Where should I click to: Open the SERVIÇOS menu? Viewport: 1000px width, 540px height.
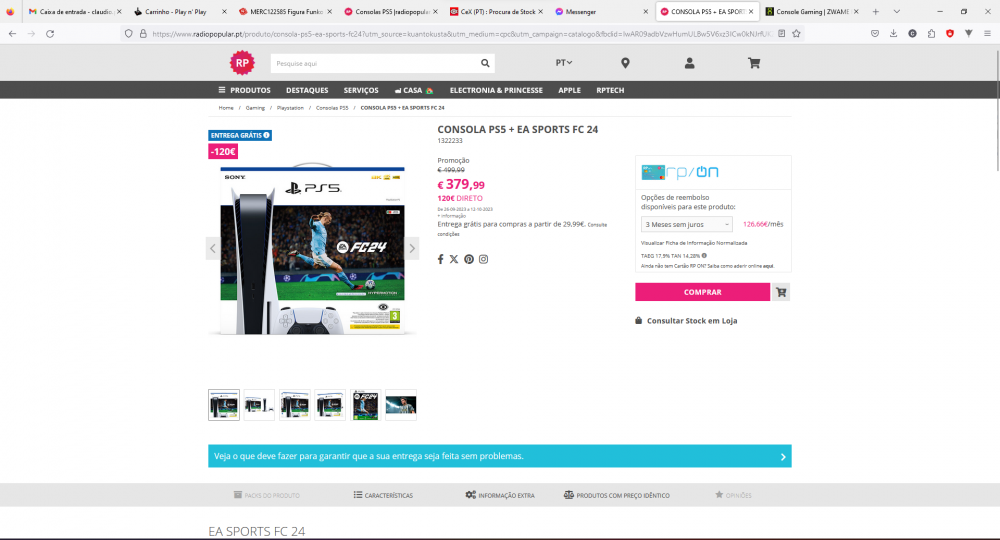point(361,91)
